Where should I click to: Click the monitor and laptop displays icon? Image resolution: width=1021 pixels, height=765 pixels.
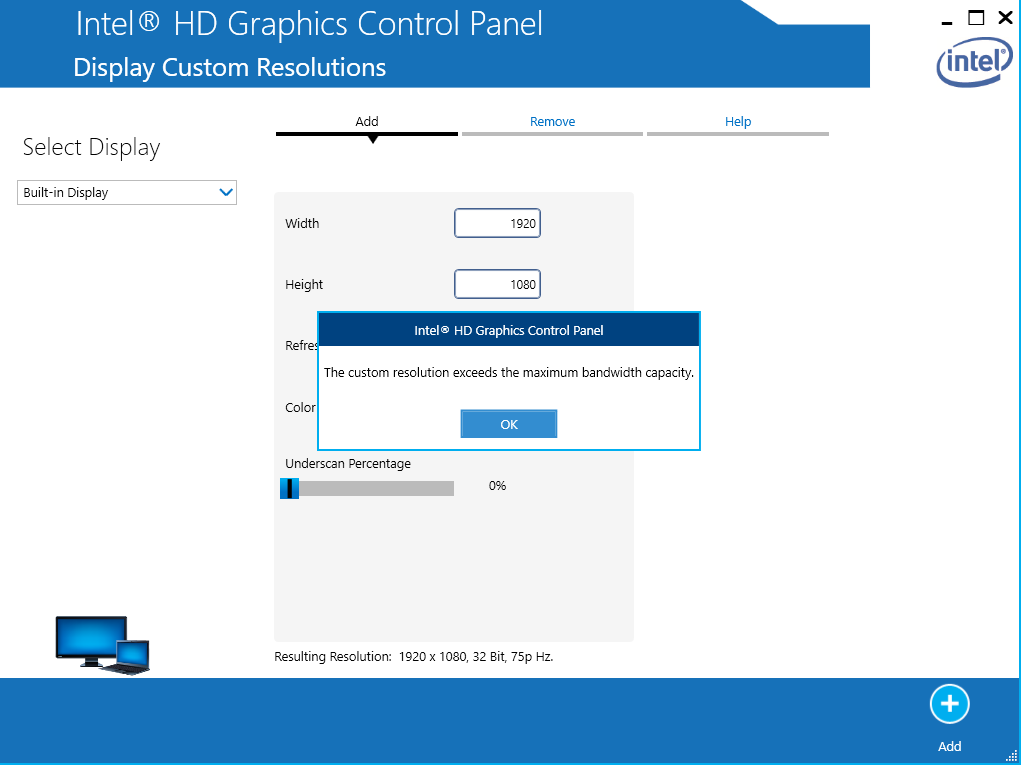point(102,645)
